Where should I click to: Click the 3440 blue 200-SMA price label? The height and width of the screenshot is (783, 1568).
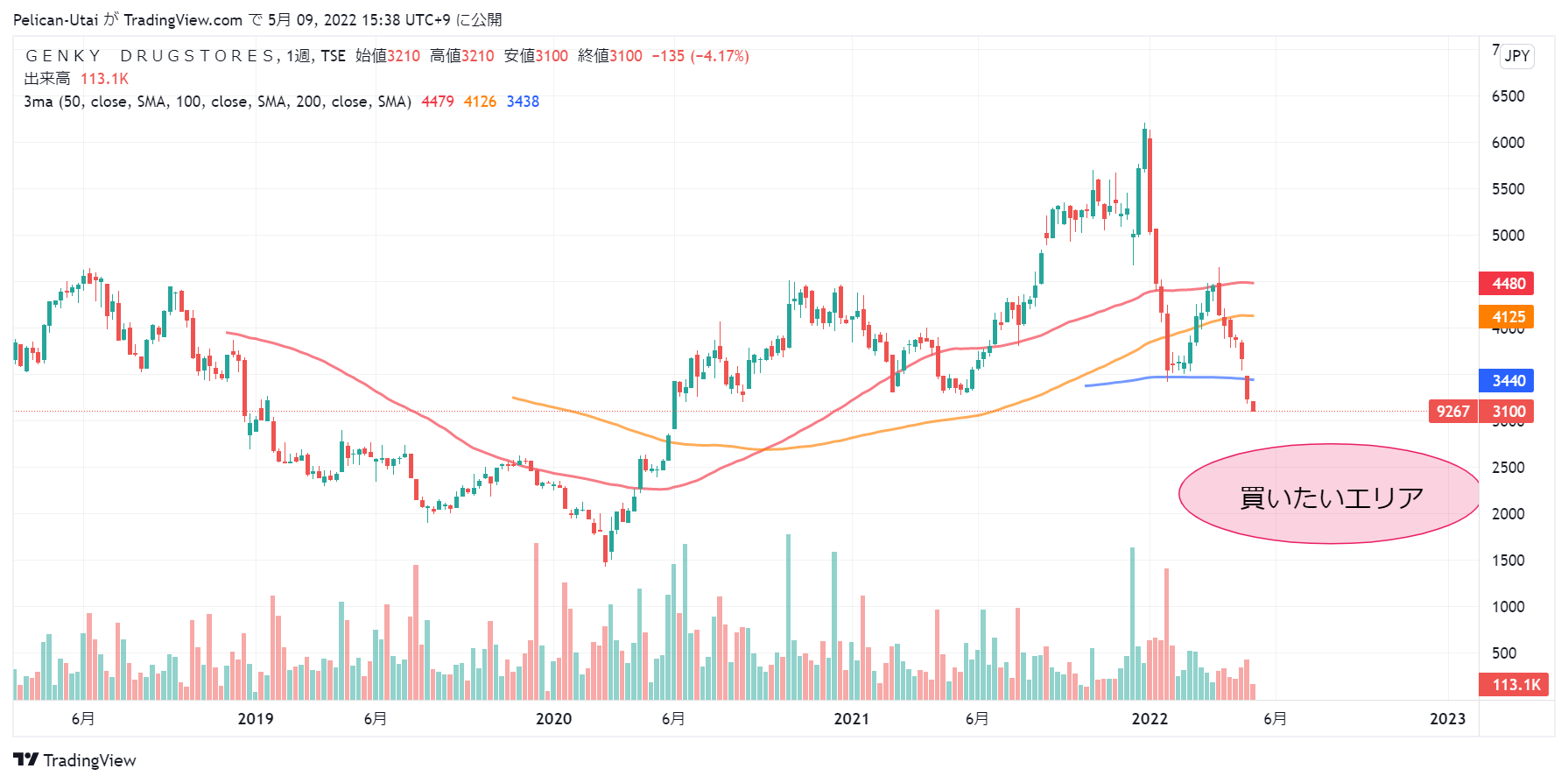1507,381
